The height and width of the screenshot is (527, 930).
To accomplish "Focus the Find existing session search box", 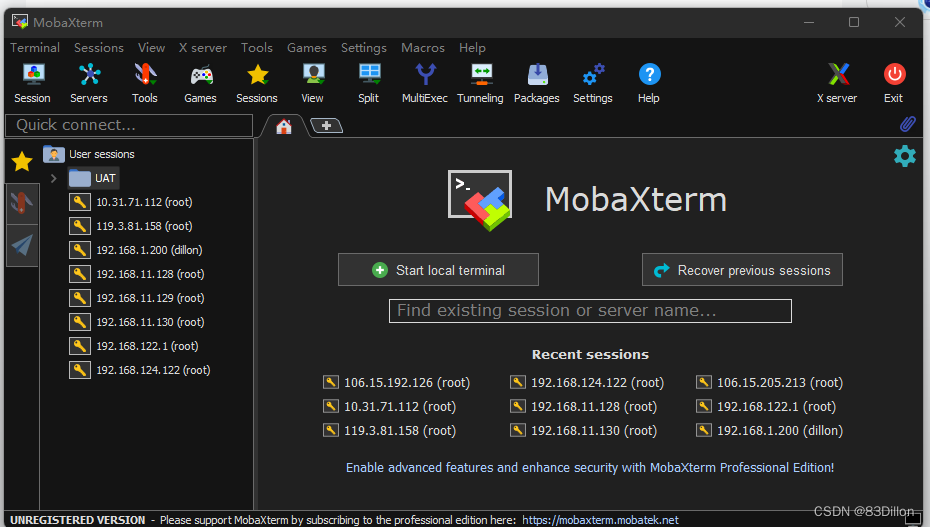I will [x=590, y=311].
